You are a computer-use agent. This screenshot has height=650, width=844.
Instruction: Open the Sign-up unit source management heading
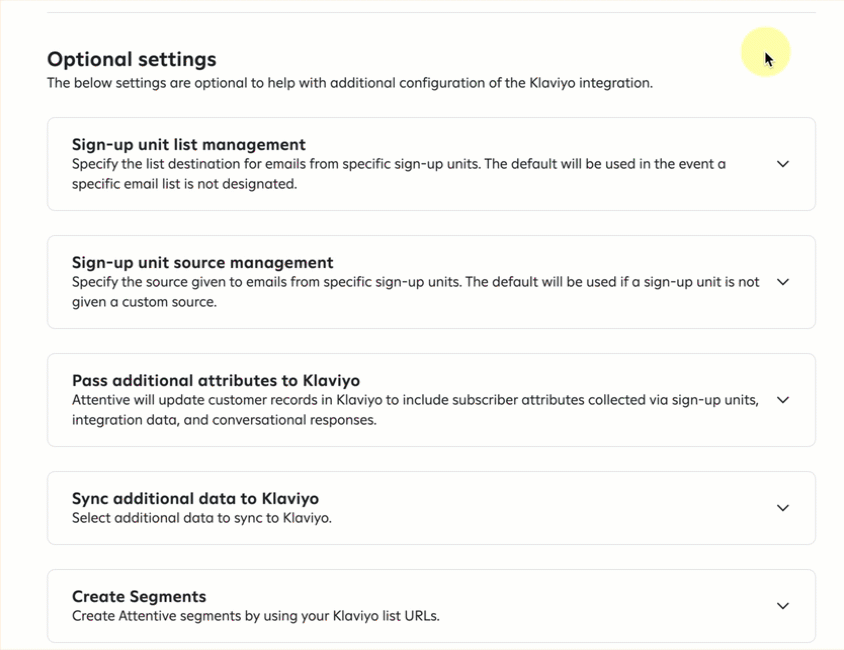(202, 262)
